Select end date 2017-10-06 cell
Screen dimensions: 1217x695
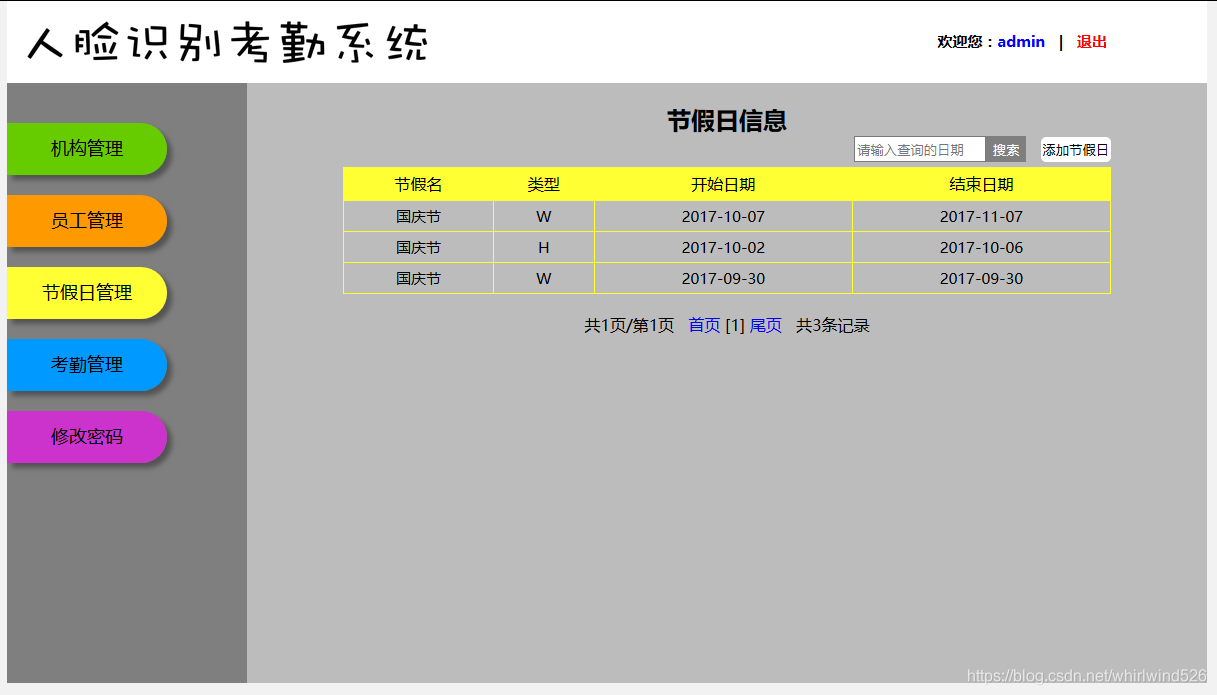pyautogui.click(x=982, y=248)
